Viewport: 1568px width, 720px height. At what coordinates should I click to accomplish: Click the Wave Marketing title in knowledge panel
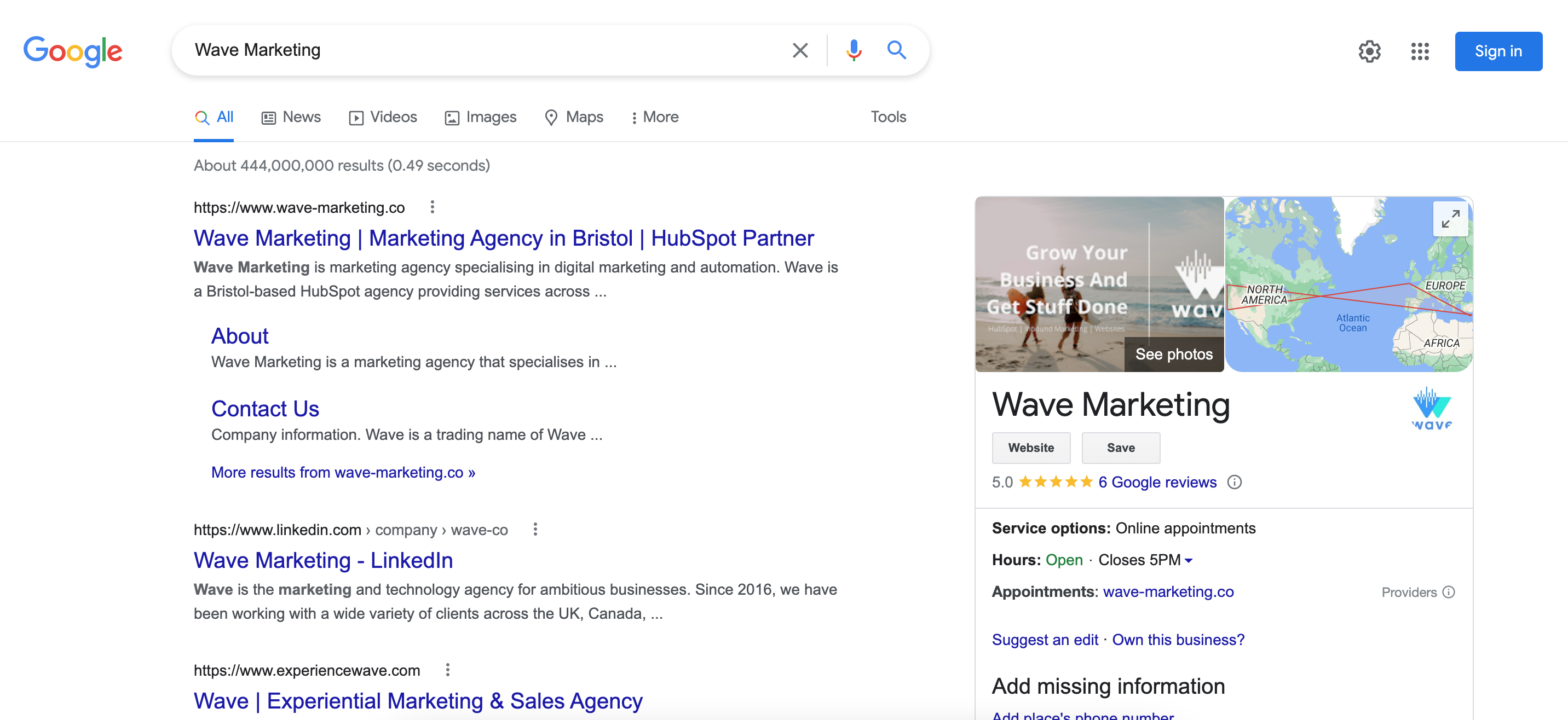pyautogui.click(x=1110, y=404)
